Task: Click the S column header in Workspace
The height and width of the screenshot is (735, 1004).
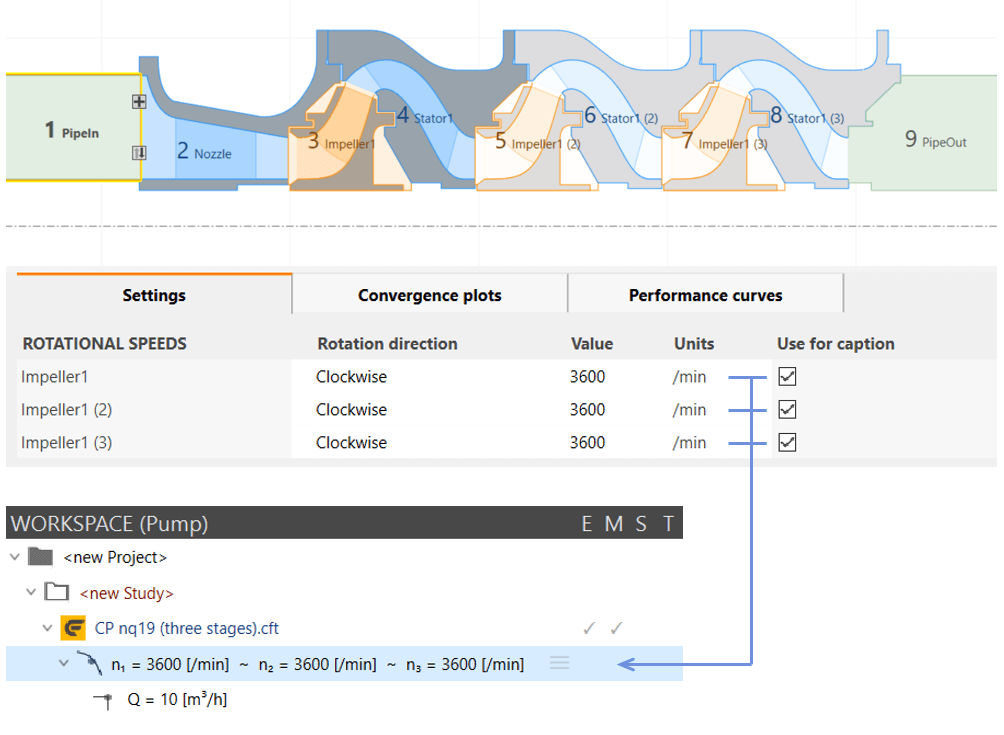Action: (x=641, y=524)
